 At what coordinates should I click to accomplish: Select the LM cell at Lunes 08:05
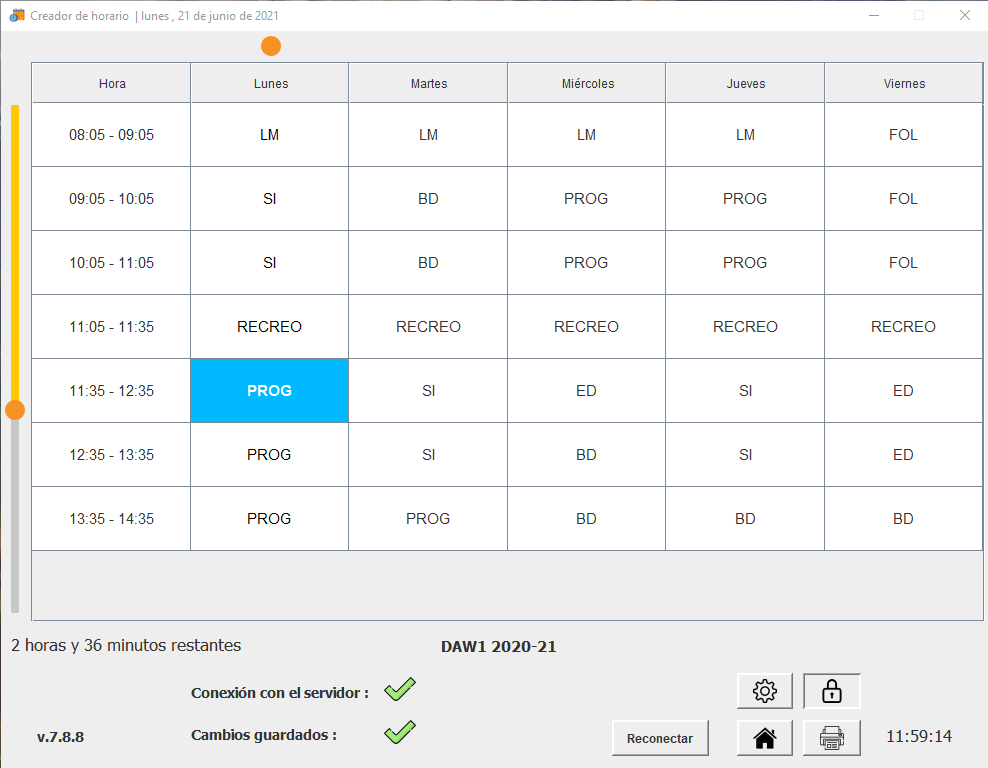268,134
